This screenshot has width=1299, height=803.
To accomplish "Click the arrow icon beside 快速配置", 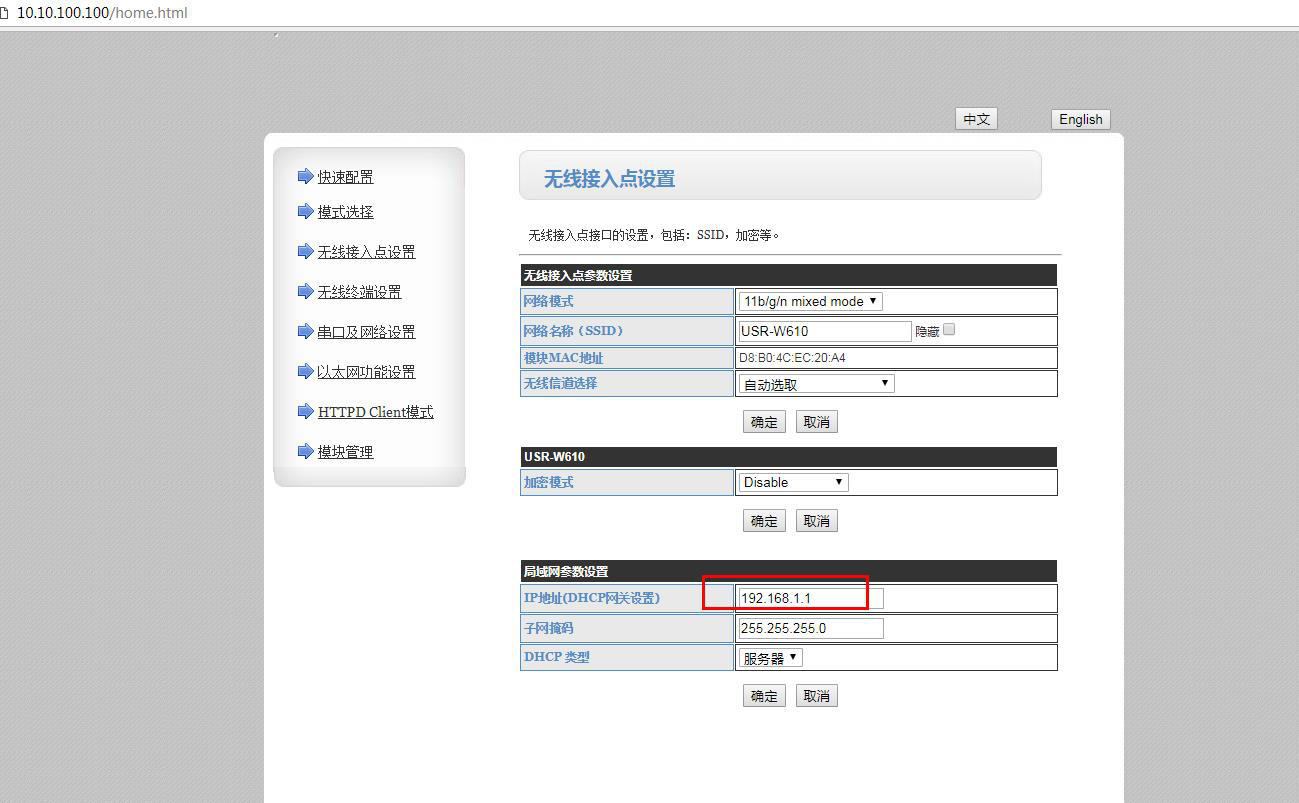I will (305, 177).
